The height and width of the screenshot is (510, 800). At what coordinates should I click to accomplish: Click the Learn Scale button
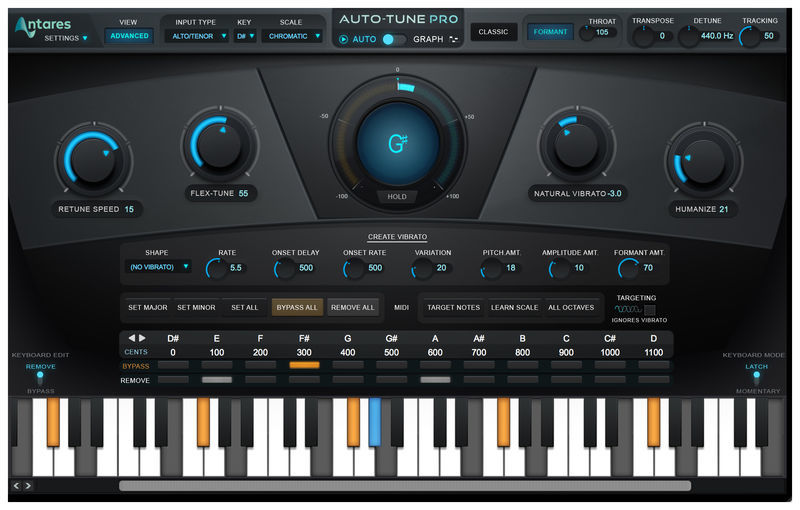point(513,307)
